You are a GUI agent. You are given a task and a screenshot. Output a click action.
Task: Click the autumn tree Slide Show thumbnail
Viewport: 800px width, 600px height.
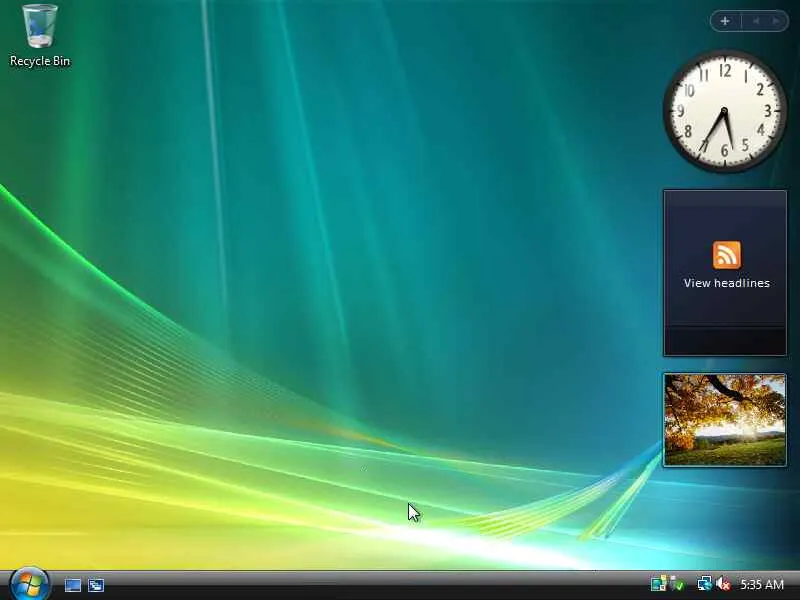coord(724,420)
